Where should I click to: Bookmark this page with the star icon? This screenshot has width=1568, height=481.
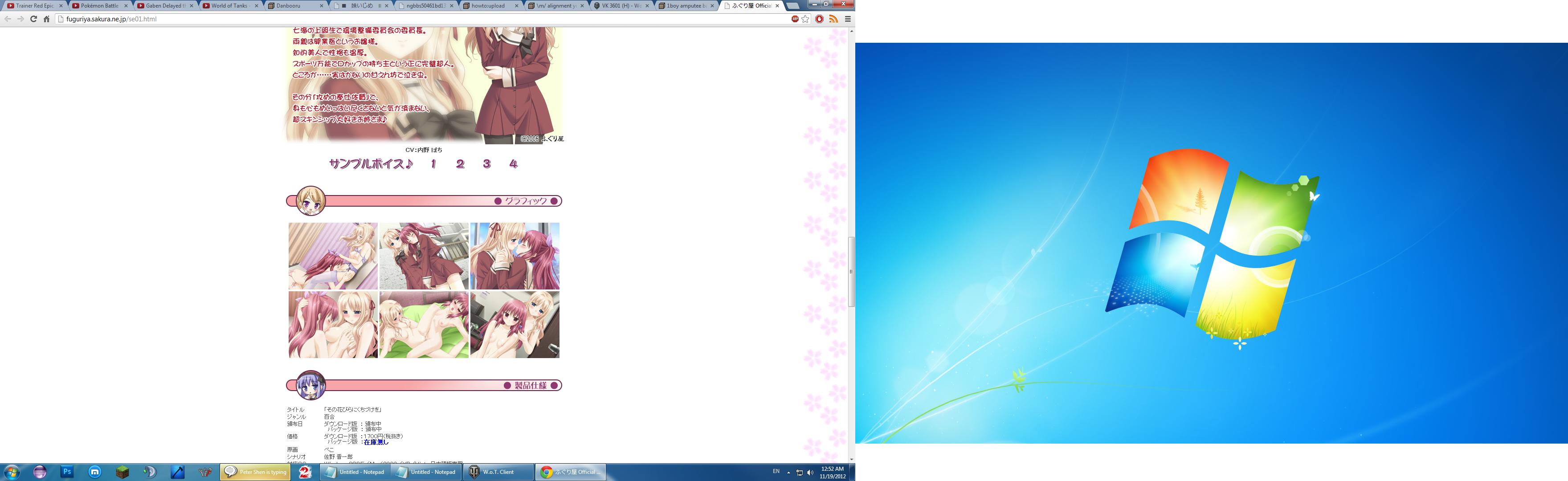click(805, 19)
